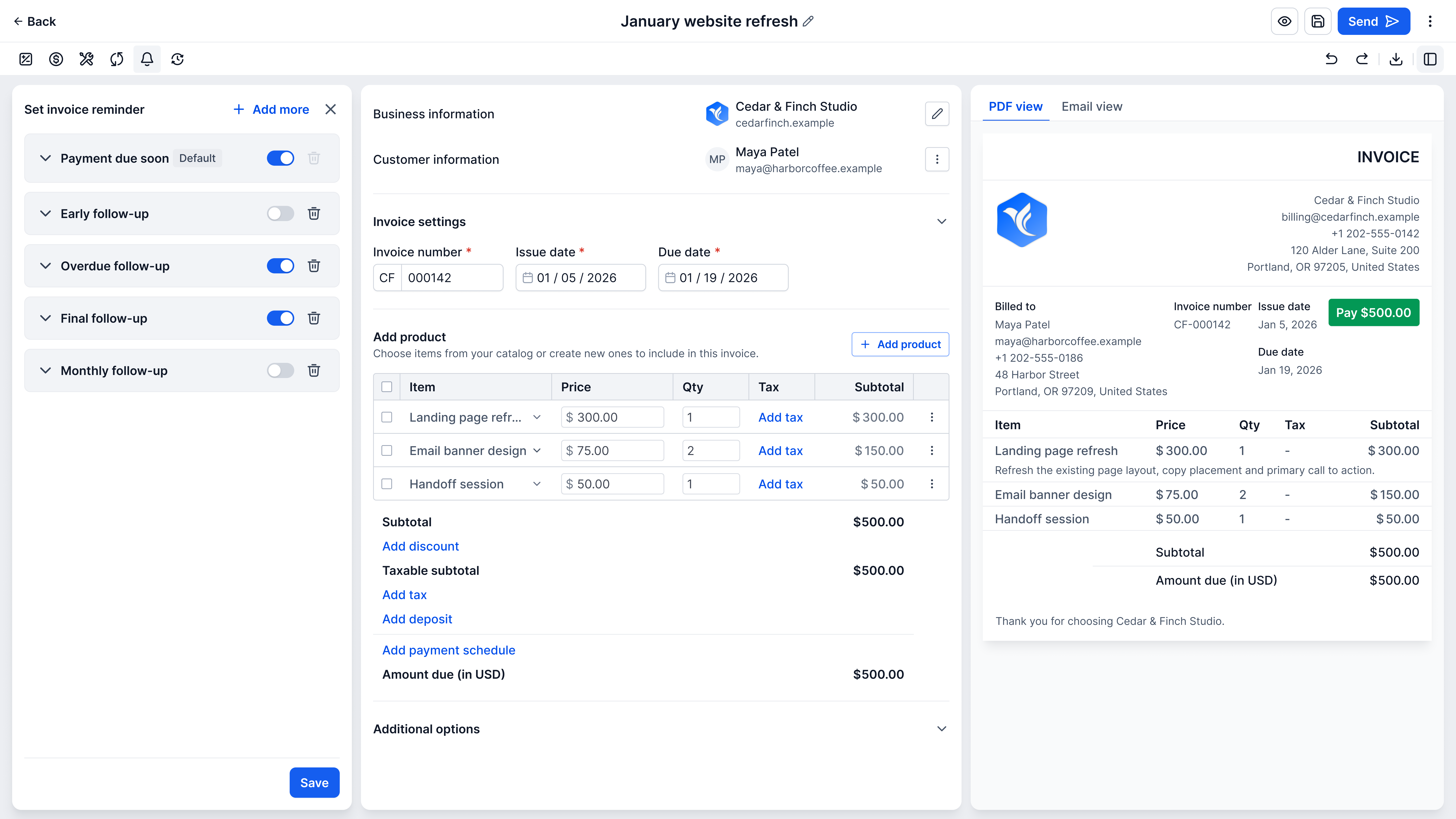Check the Landing page refresh row checkbox
Image resolution: width=1456 pixels, height=819 pixels.
click(387, 417)
